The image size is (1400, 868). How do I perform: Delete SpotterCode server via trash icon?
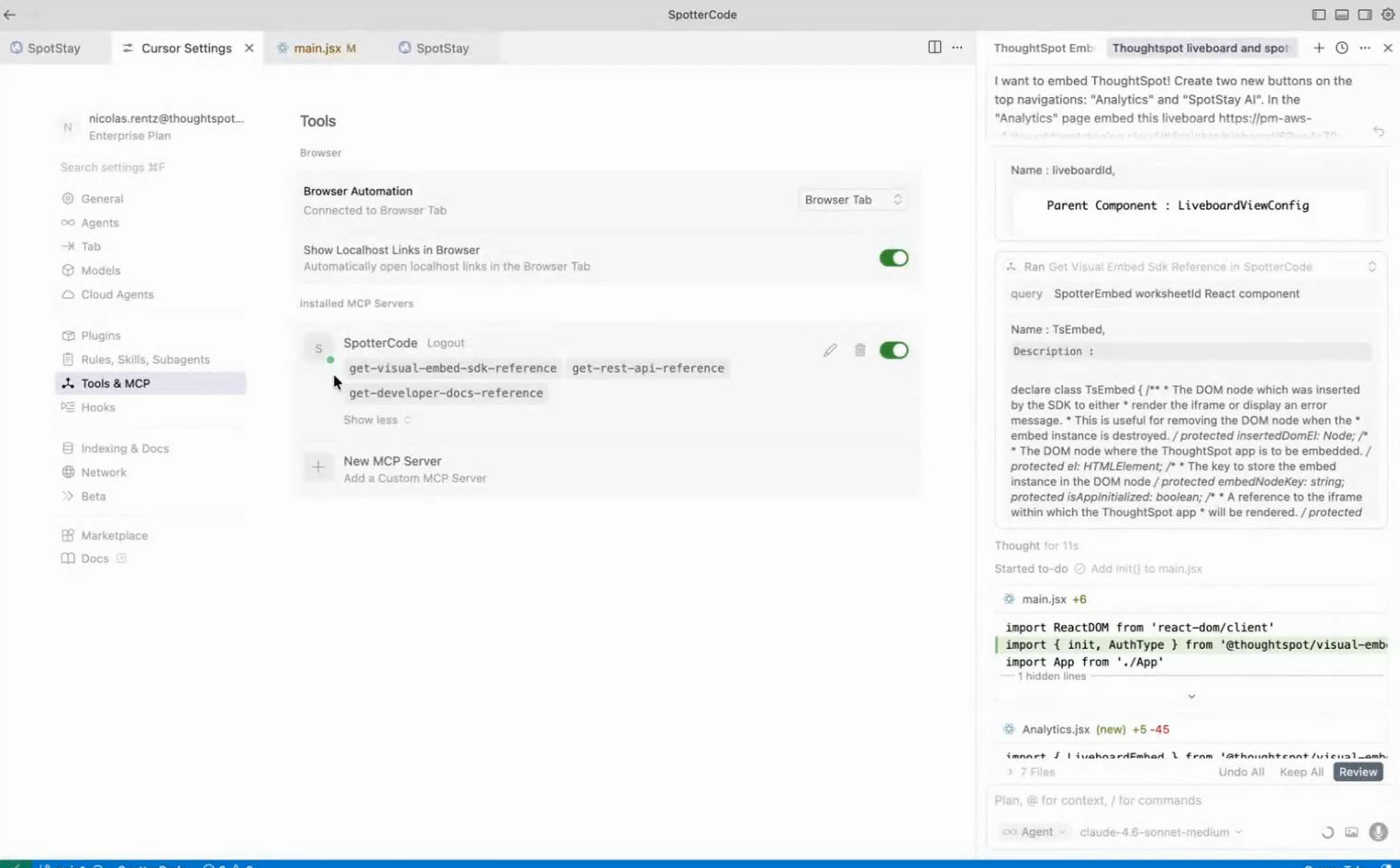coord(859,351)
